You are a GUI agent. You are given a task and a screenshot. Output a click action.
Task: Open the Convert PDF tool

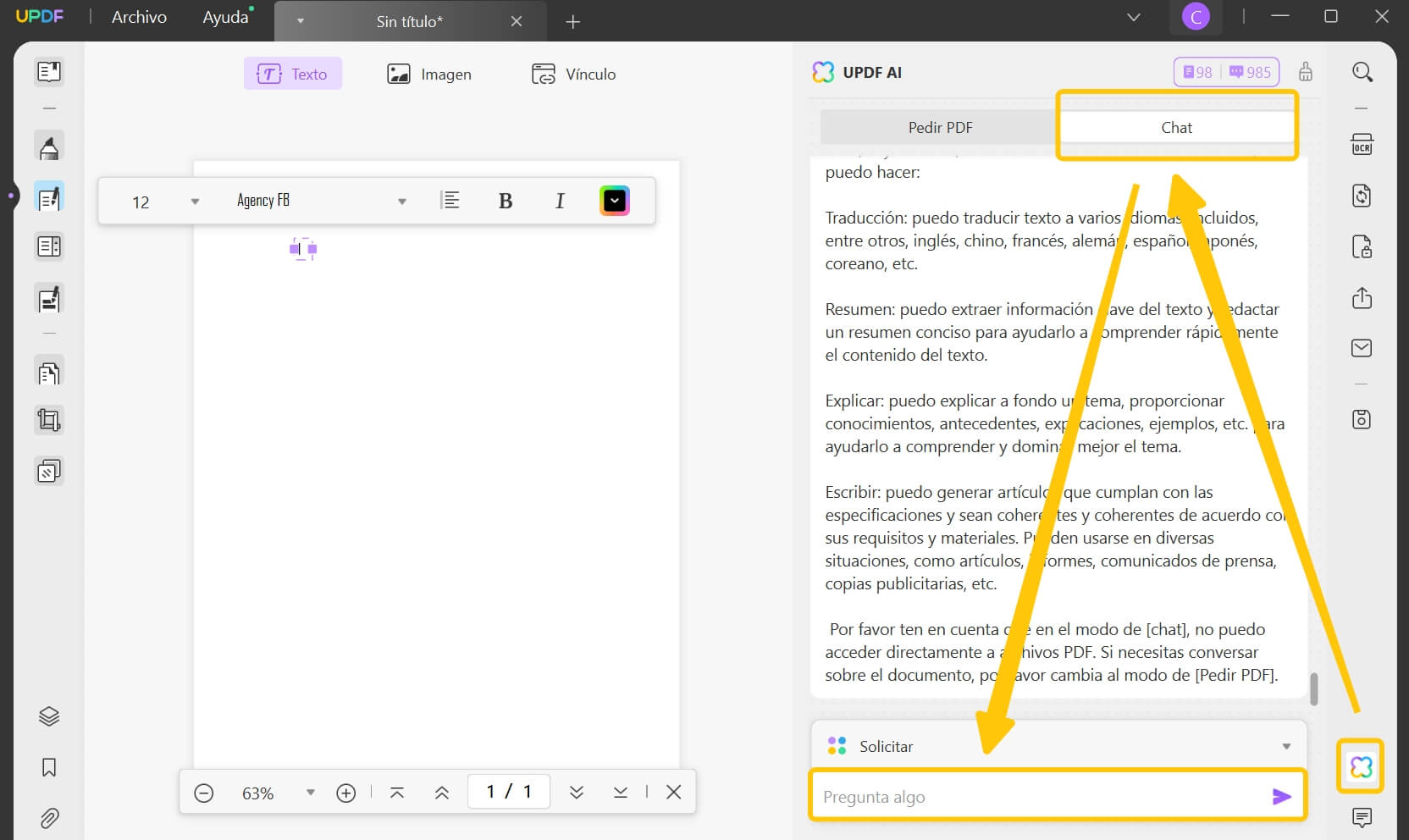(x=1362, y=196)
